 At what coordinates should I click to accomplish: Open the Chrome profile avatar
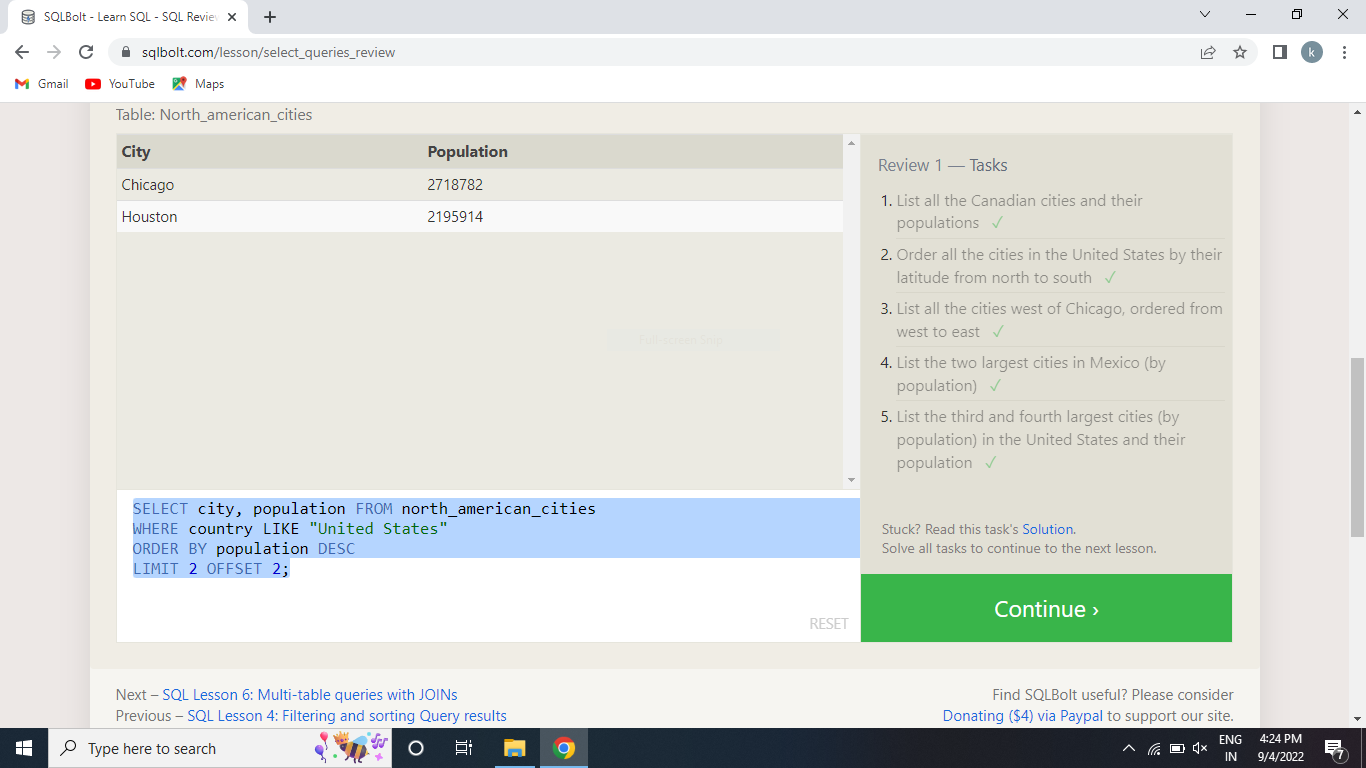point(1312,52)
